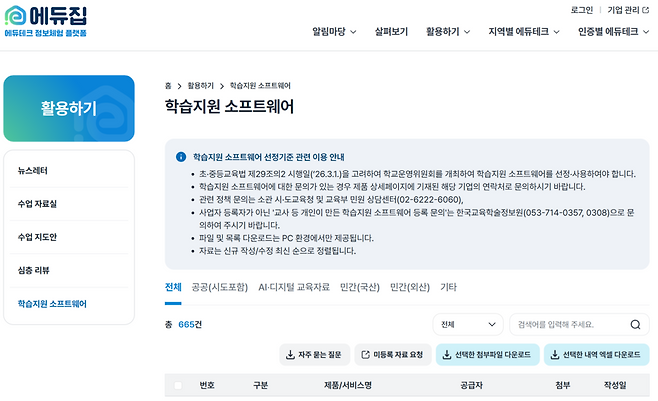Image resolution: width=658 pixels, height=401 pixels.
Task: Click the download icon on 자주 묻는 질문
Action: click(x=290, y=355)
